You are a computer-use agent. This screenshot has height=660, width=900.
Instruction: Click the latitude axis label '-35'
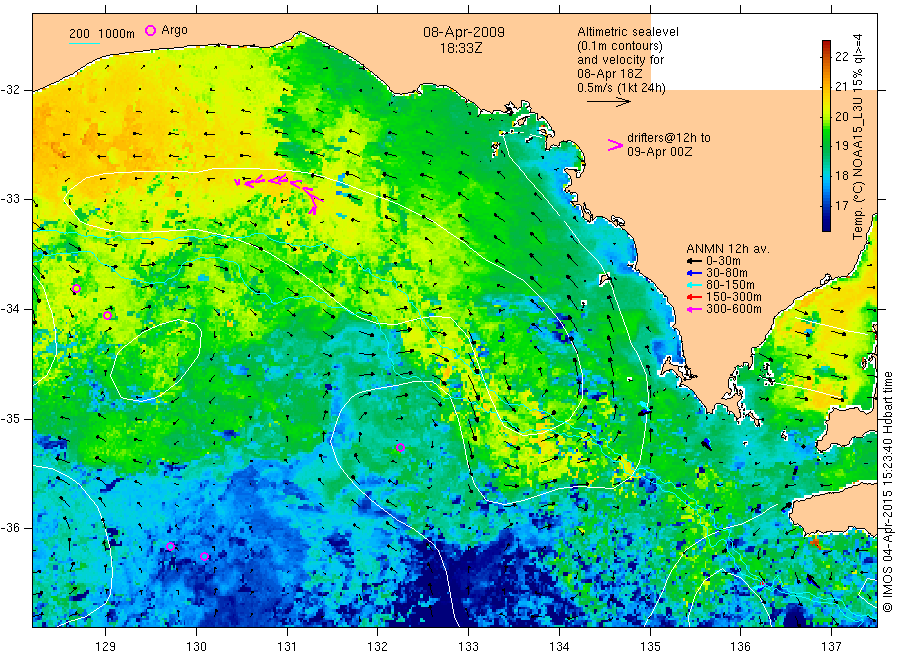coord(10,419)
